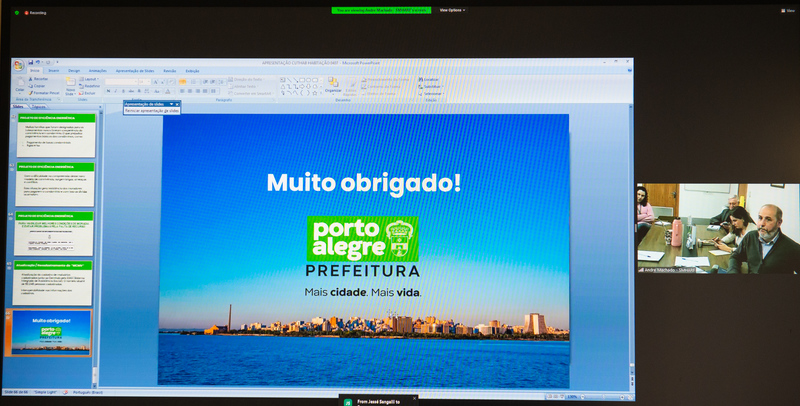Click the decrease indent icon
The width and height of the screenshot is (800, 406).
[x=205, y=82]
